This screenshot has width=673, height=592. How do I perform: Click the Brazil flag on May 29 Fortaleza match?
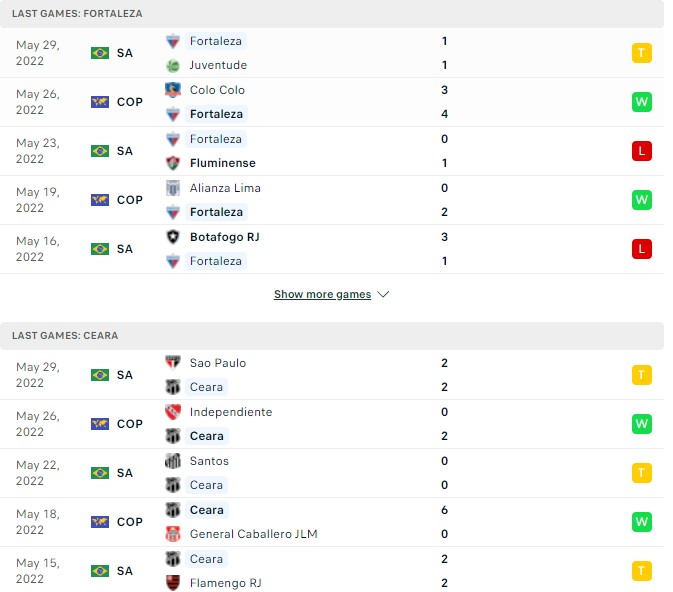100,53
